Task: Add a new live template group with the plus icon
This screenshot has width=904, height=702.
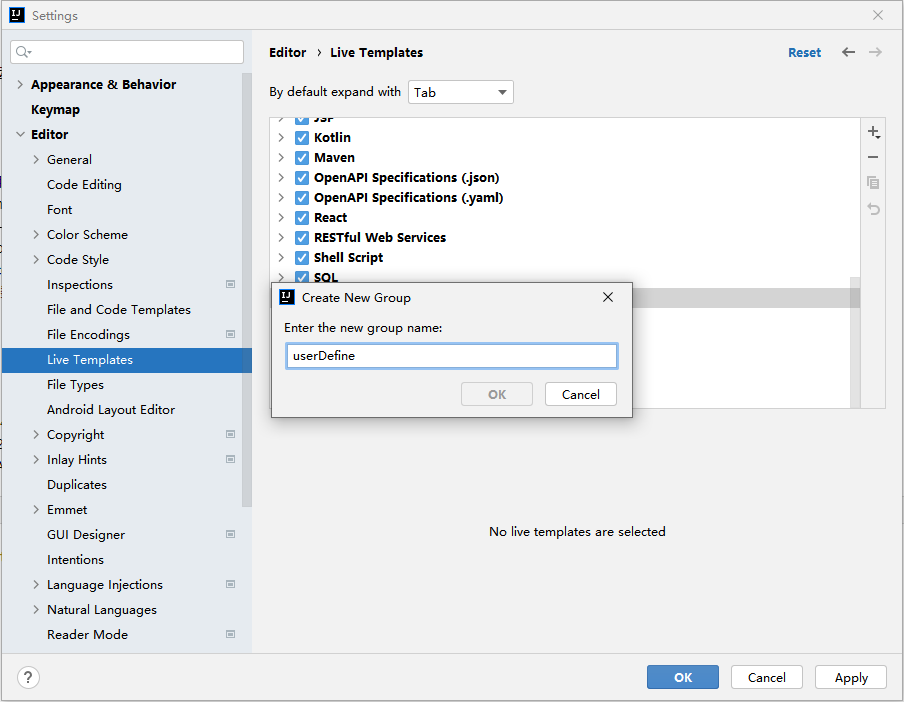Action: (x=873, y=132)
